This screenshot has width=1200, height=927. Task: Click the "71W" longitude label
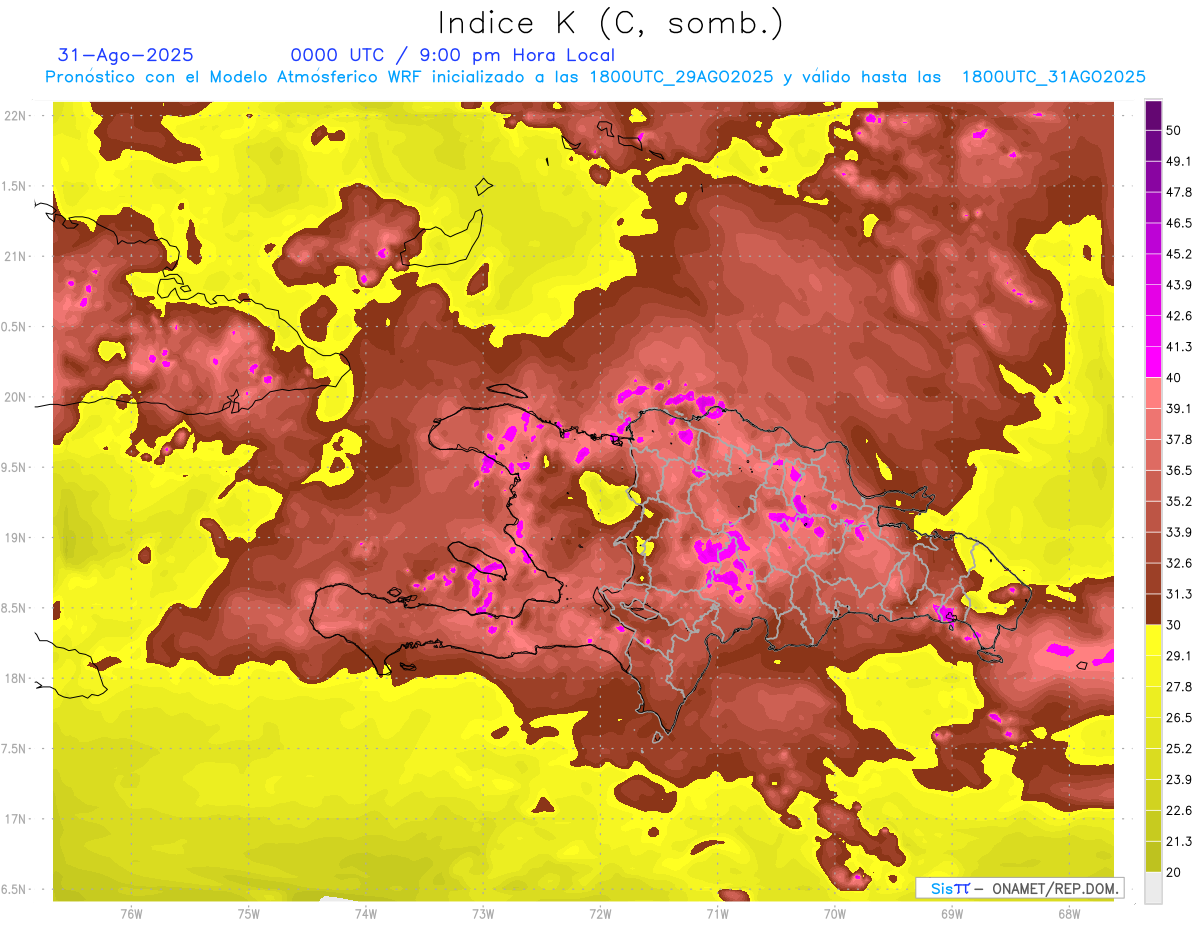(x=717, y=914)
